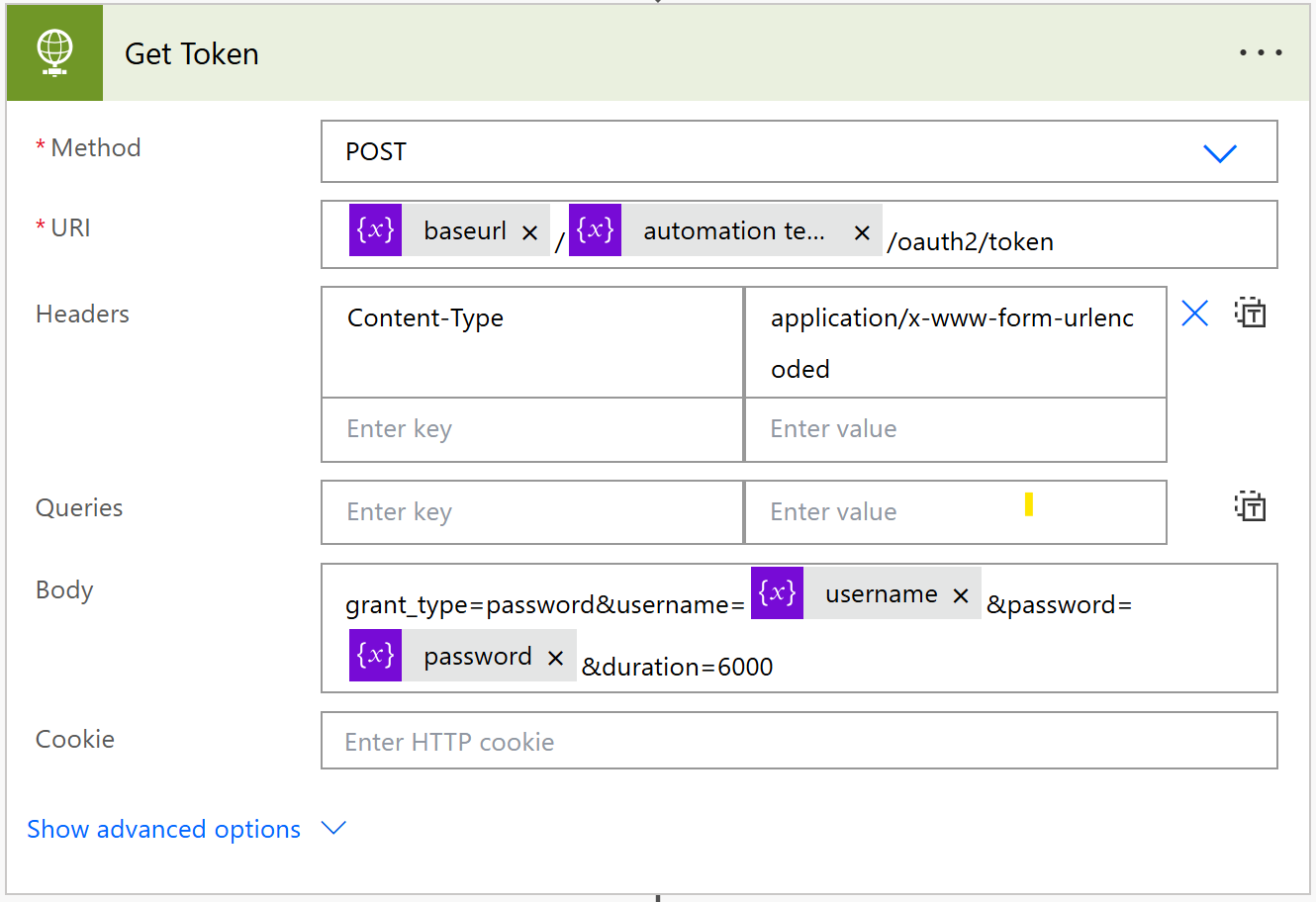Click the HTTP globe action icon

[54, 52]
